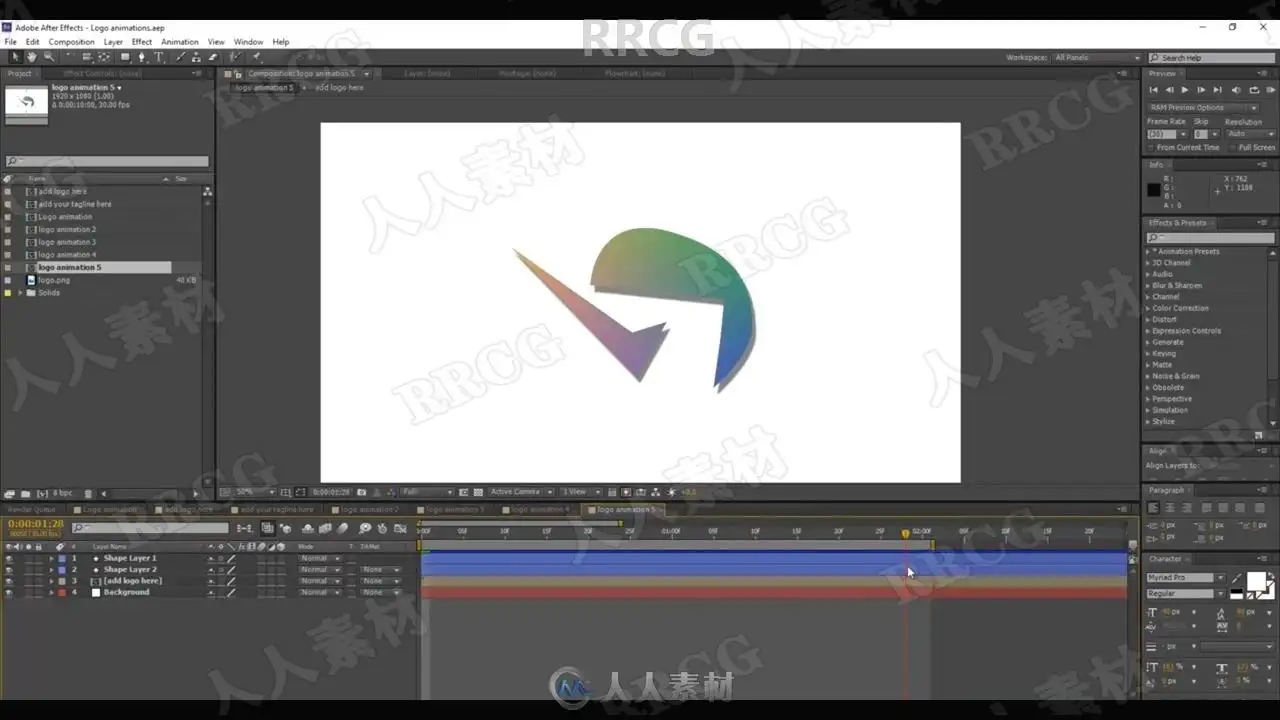The image size is (1280, 720).
Task: Select the Type tool
Action: (158, 57)
